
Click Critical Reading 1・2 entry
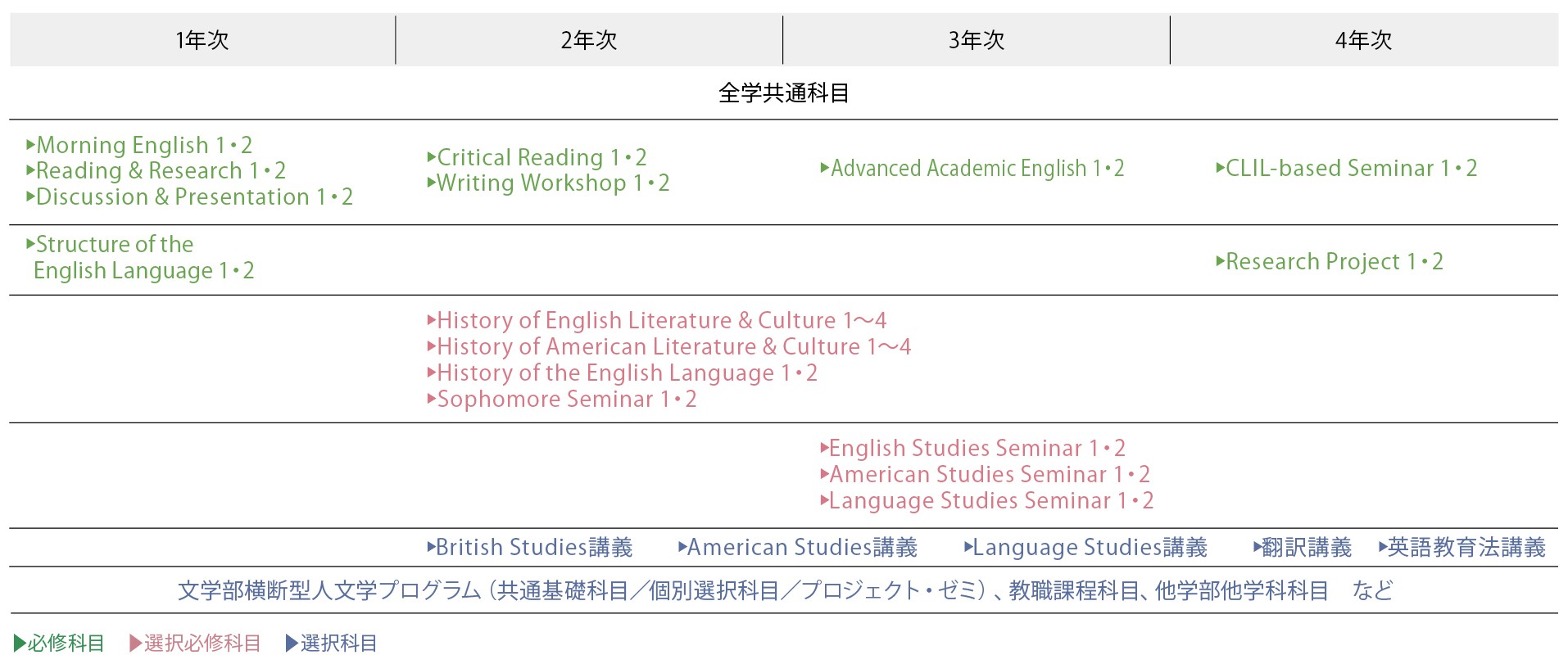click(537, 157)
